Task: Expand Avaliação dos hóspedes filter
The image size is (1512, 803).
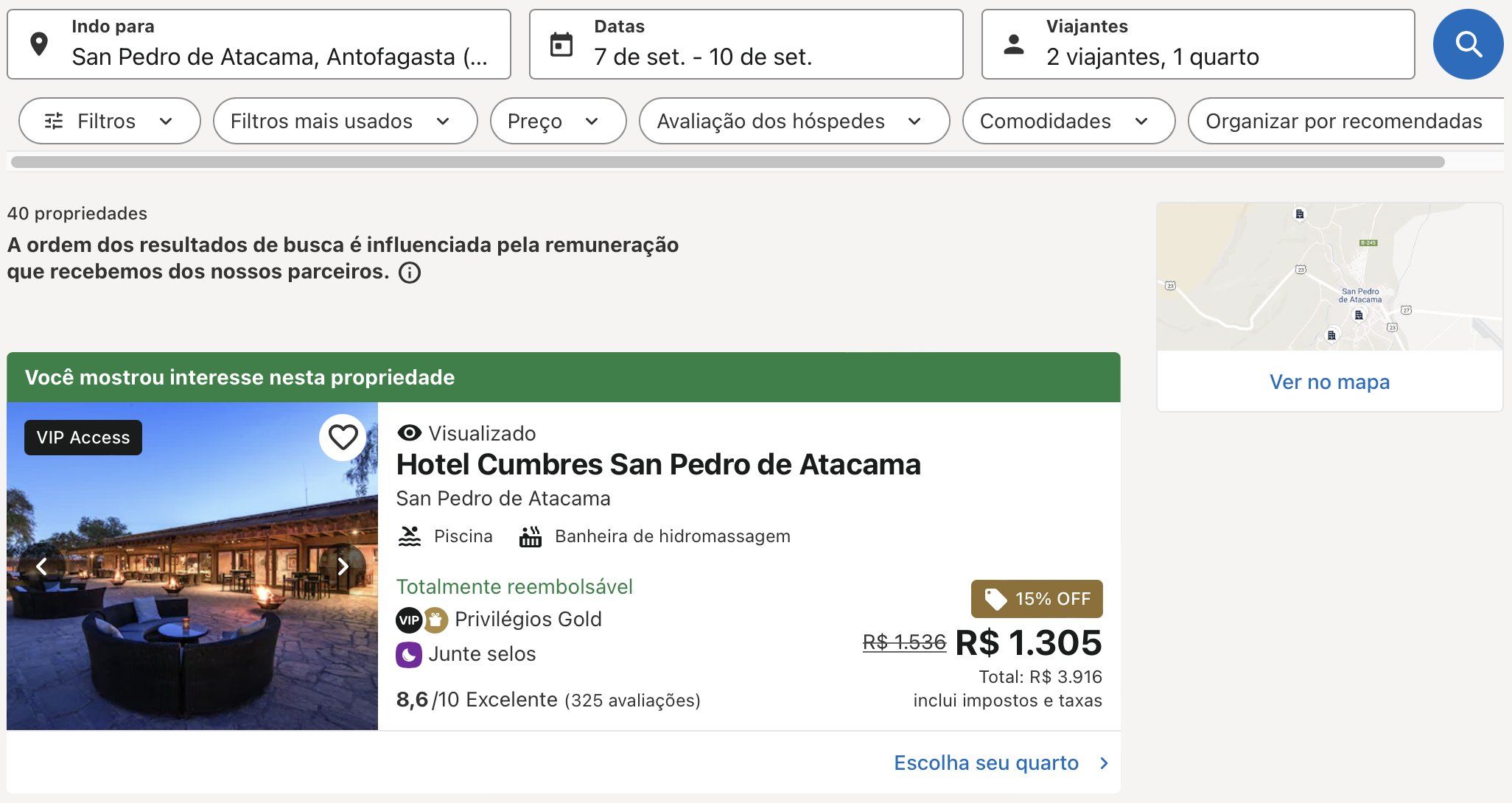Action: pos(793,121)
